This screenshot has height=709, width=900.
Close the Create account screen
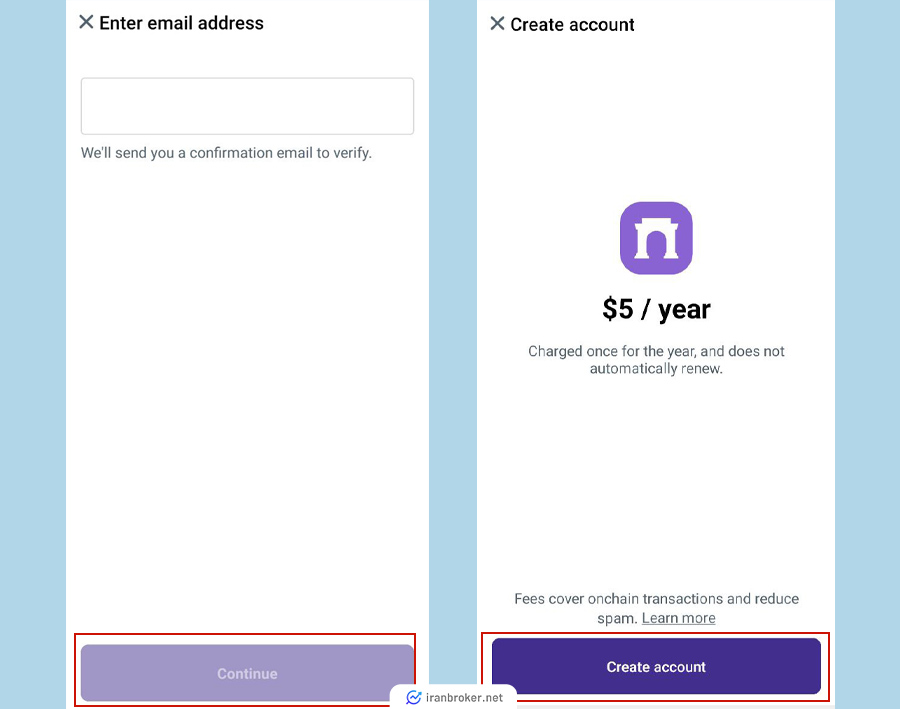pos(497,24)
